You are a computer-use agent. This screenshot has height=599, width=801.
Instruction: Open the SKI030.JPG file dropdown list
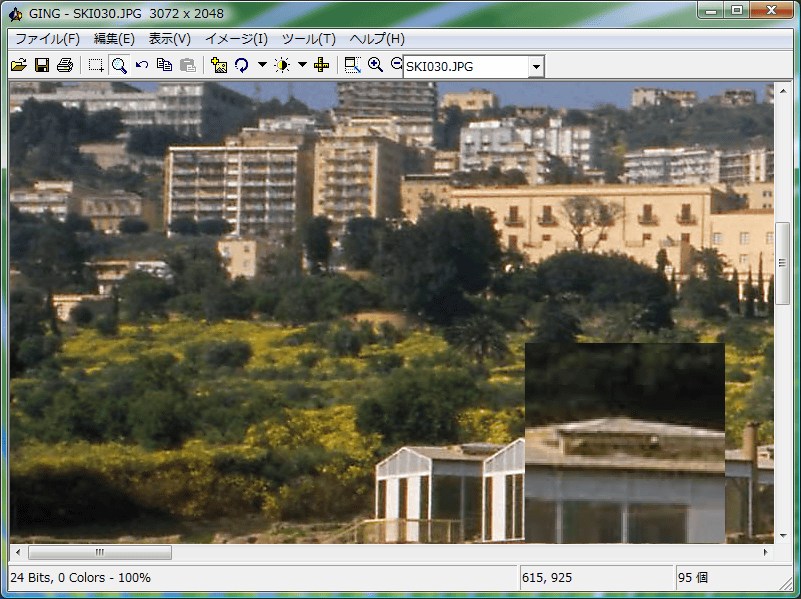536,67
